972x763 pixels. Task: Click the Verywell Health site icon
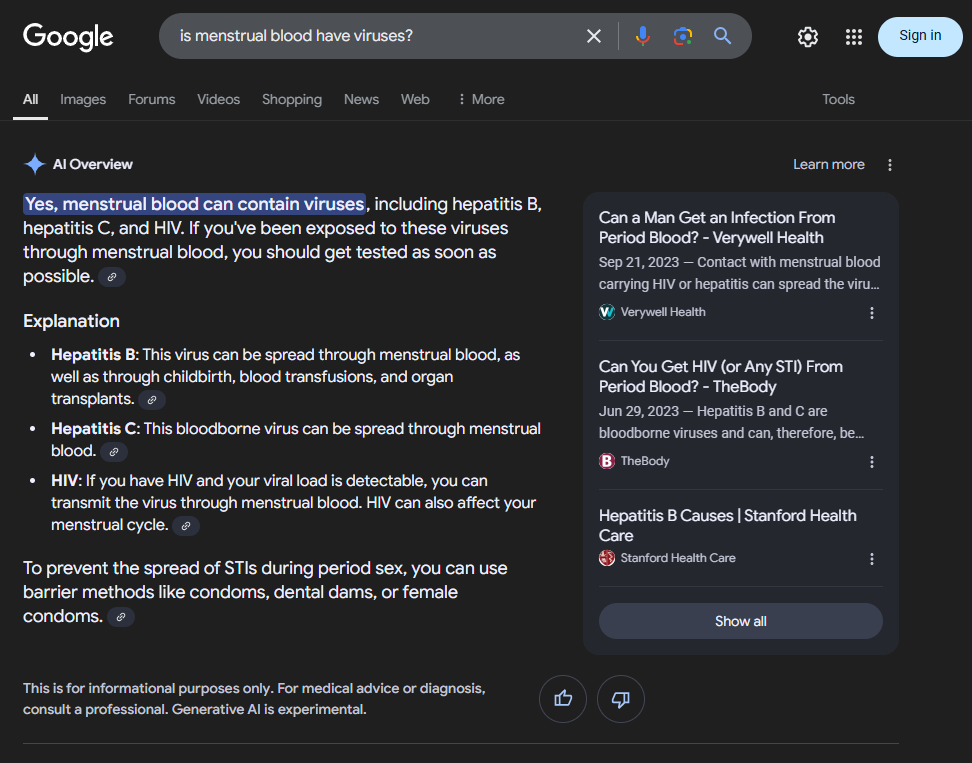click(607, 312)
